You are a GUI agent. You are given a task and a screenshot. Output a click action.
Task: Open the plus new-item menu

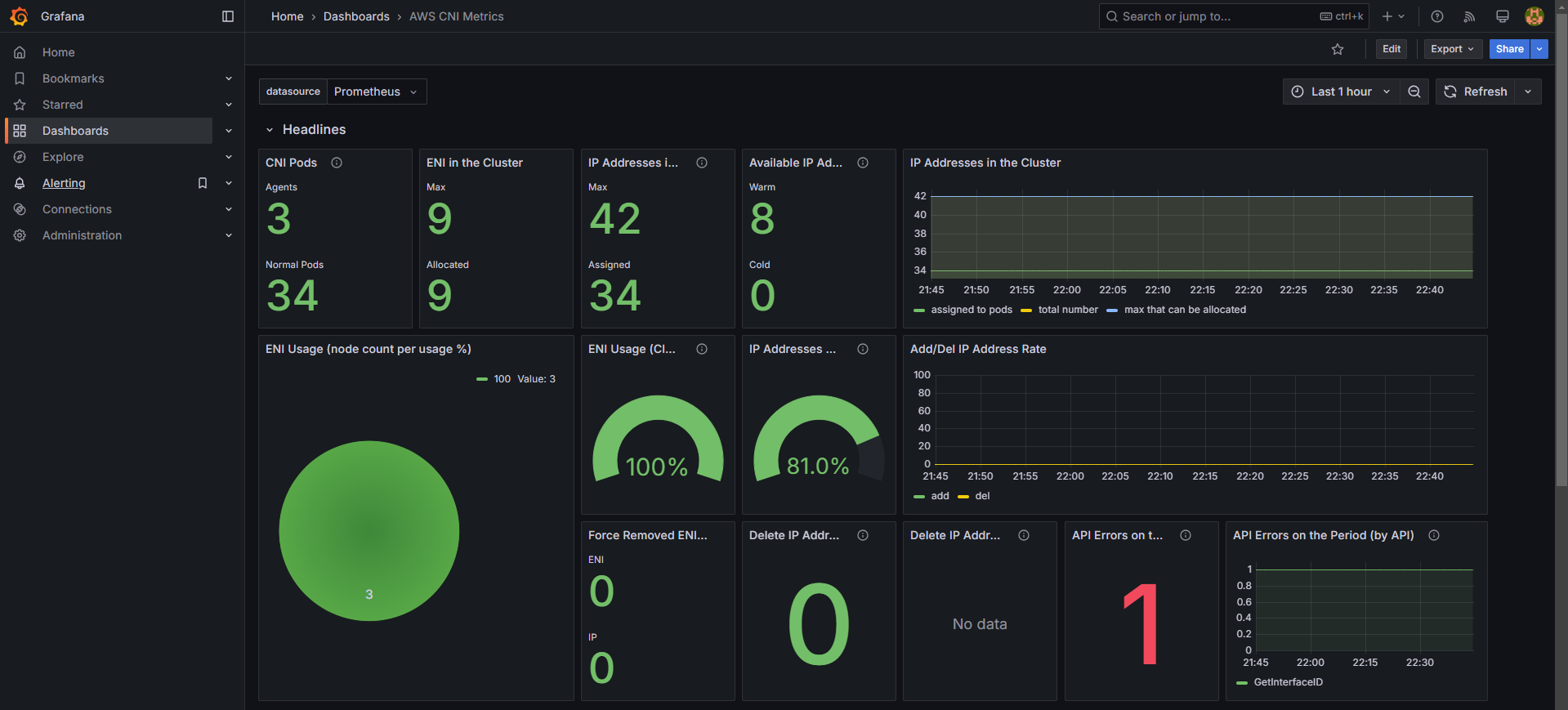(1393, 16)
